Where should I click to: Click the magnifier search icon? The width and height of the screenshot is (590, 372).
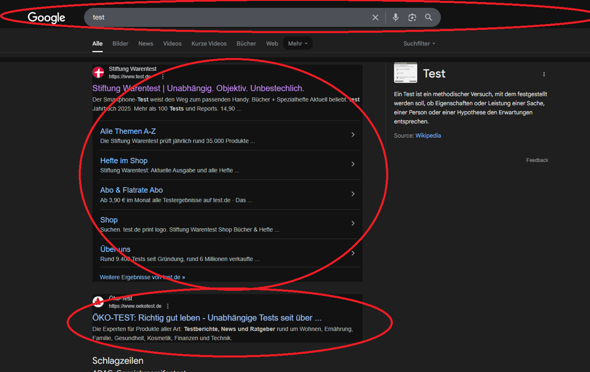429,17
